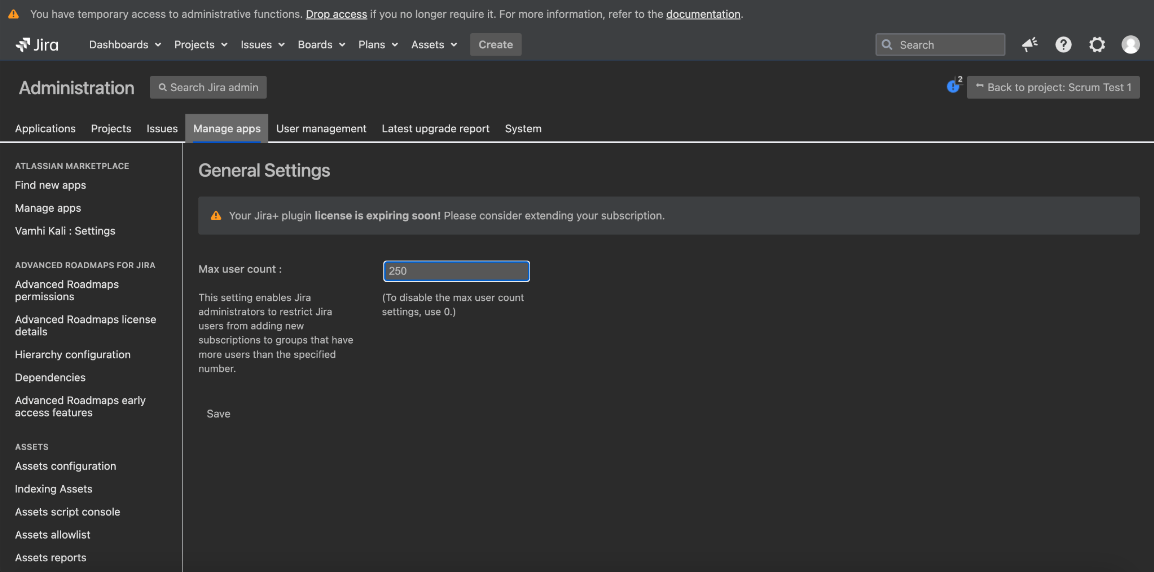Screen dimensions: 1154x572
Task: Click the Jira logo in header
Action: 37,44
